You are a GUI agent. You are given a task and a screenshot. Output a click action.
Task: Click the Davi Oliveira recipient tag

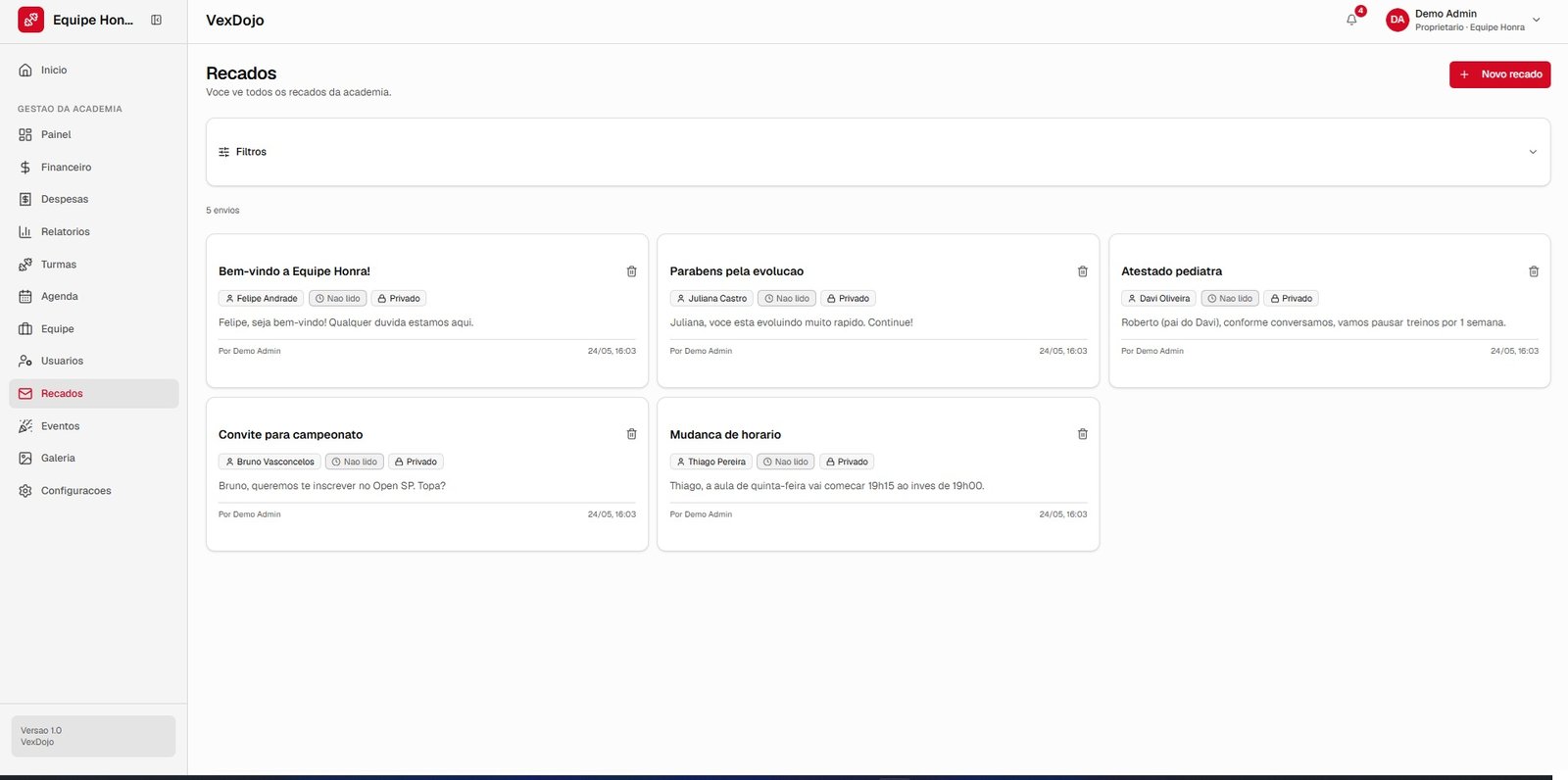coord(1158,299)
